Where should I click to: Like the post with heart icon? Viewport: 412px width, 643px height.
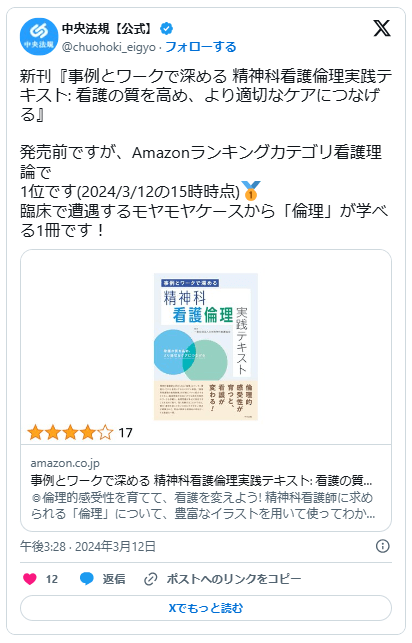pyautogui.click(x=30, y=579)
